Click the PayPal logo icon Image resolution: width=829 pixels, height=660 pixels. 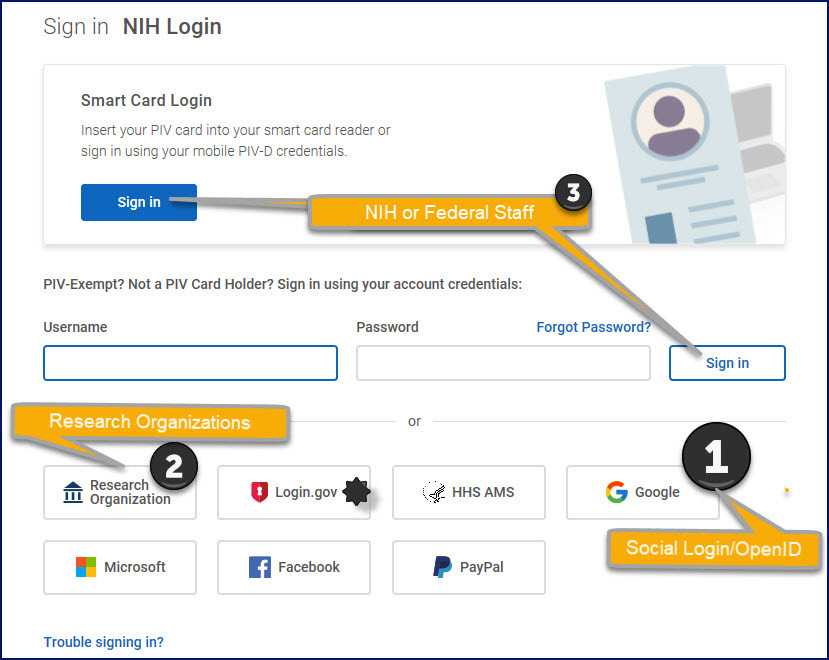[x=442, y=567]
